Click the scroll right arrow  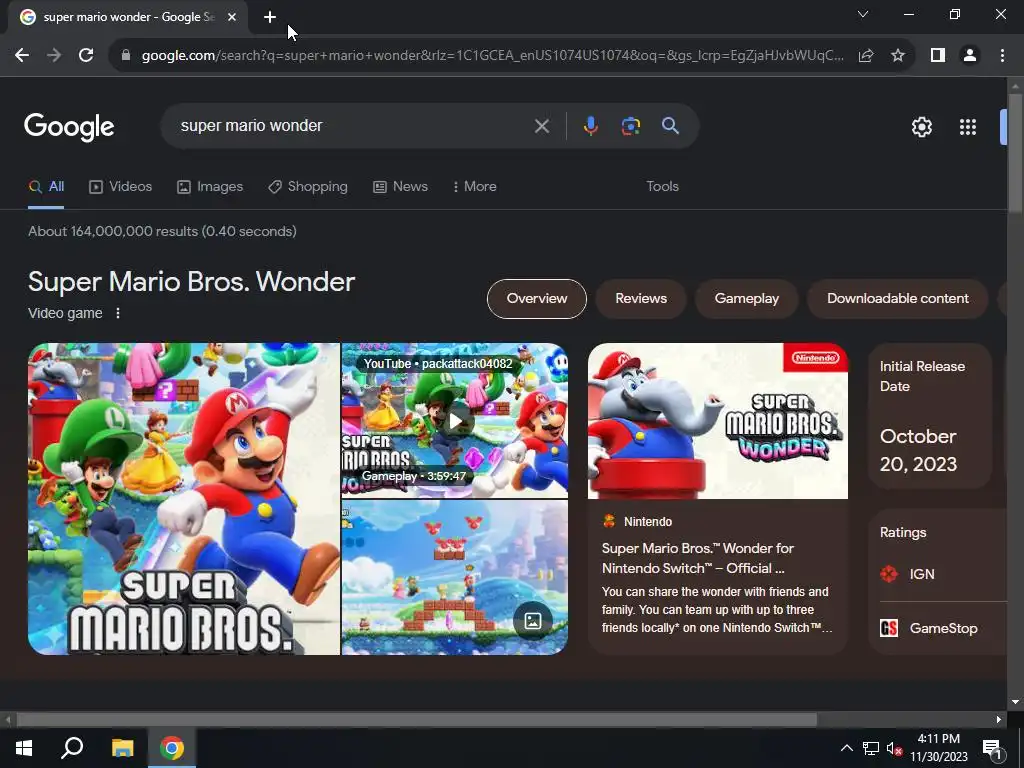coord(999,720)
